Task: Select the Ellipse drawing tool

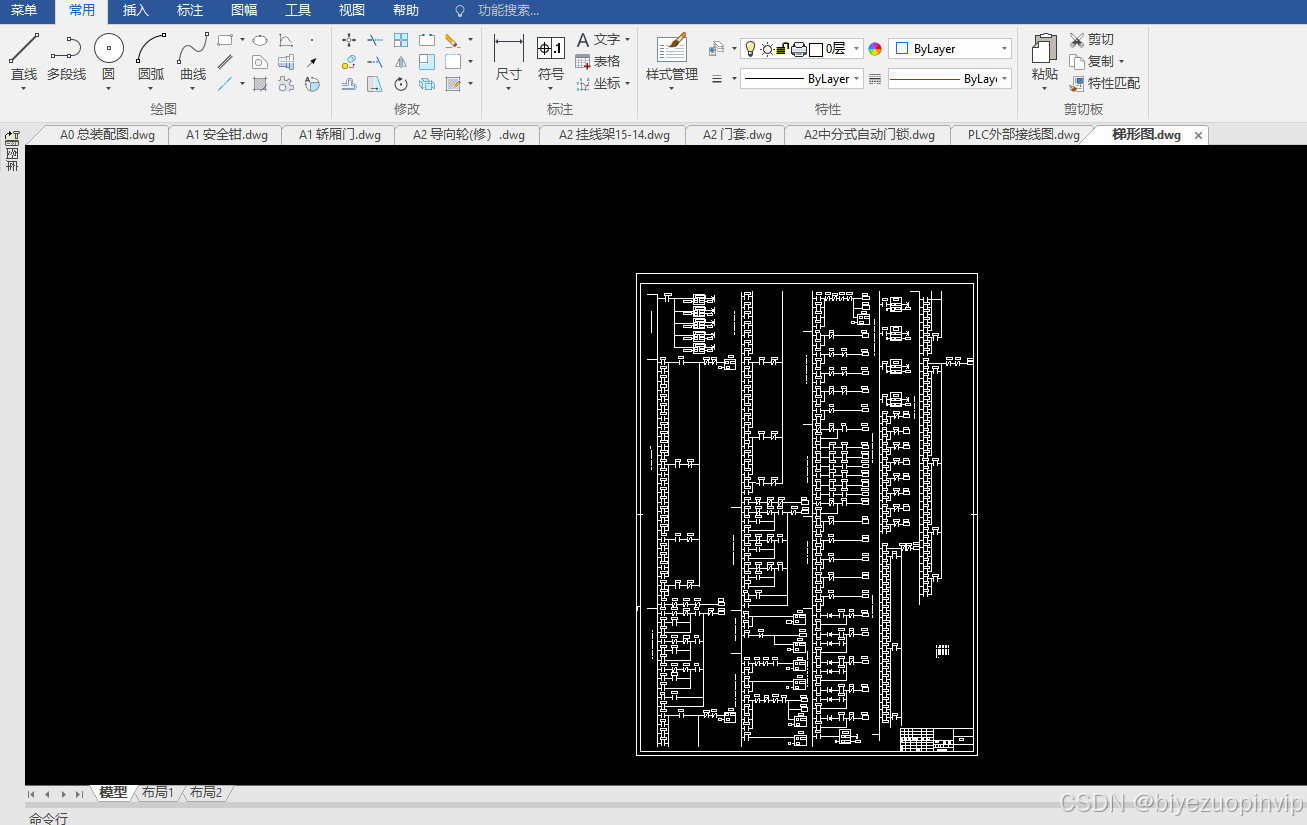Action: pos(260,40)
